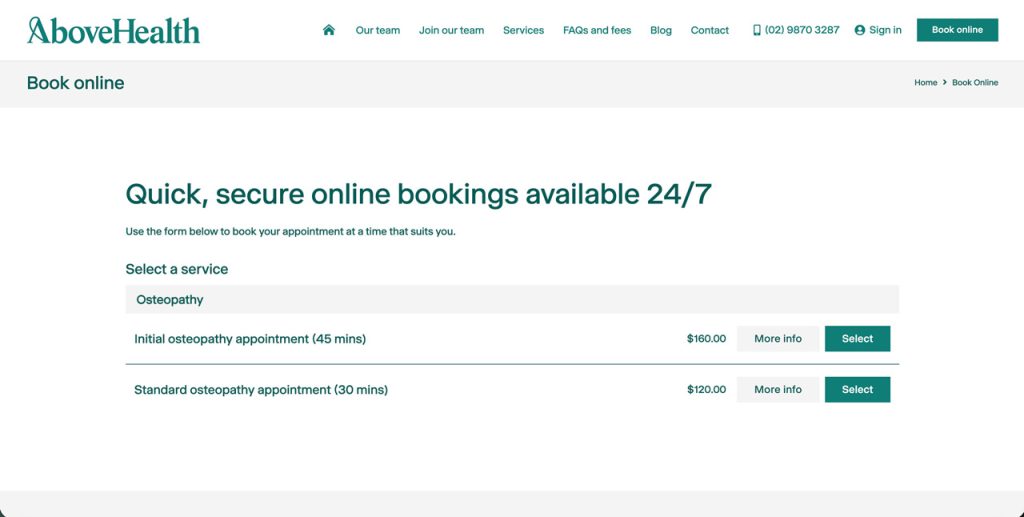Select the initial osteopathy appointment

point(857,339)
